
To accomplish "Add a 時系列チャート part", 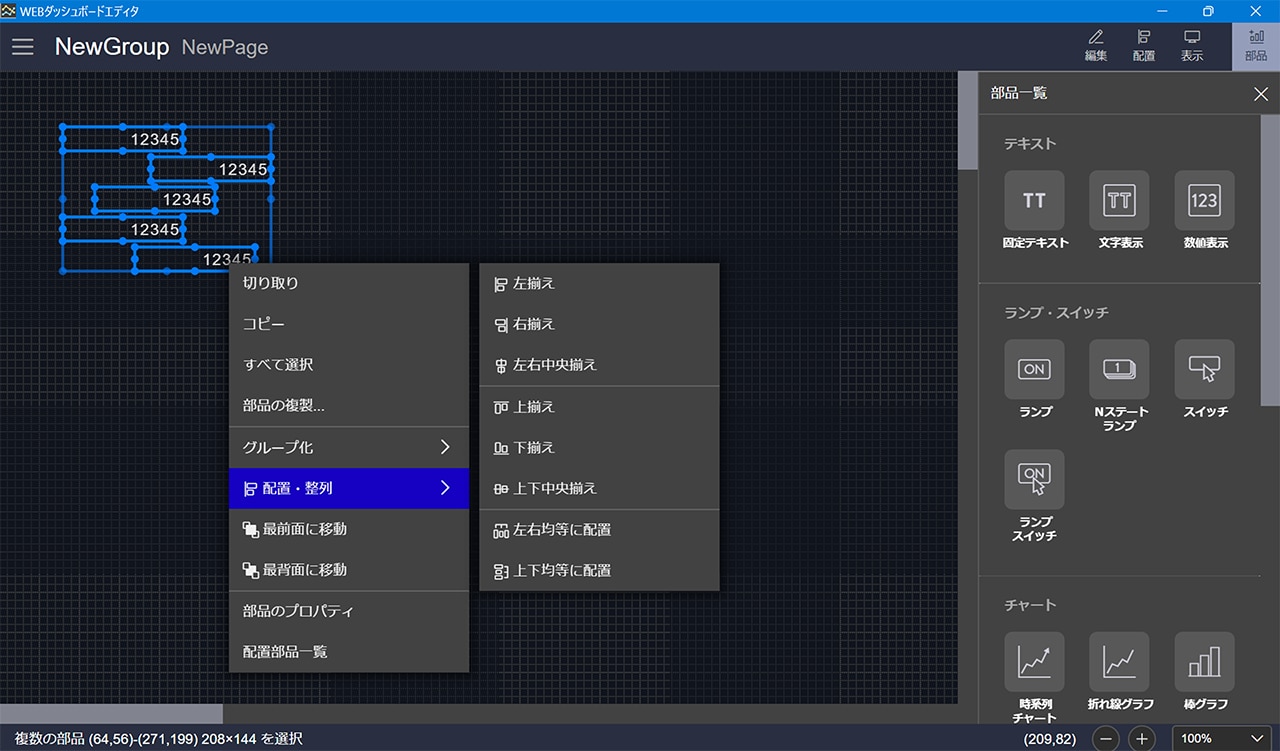I will (1034, 662).
